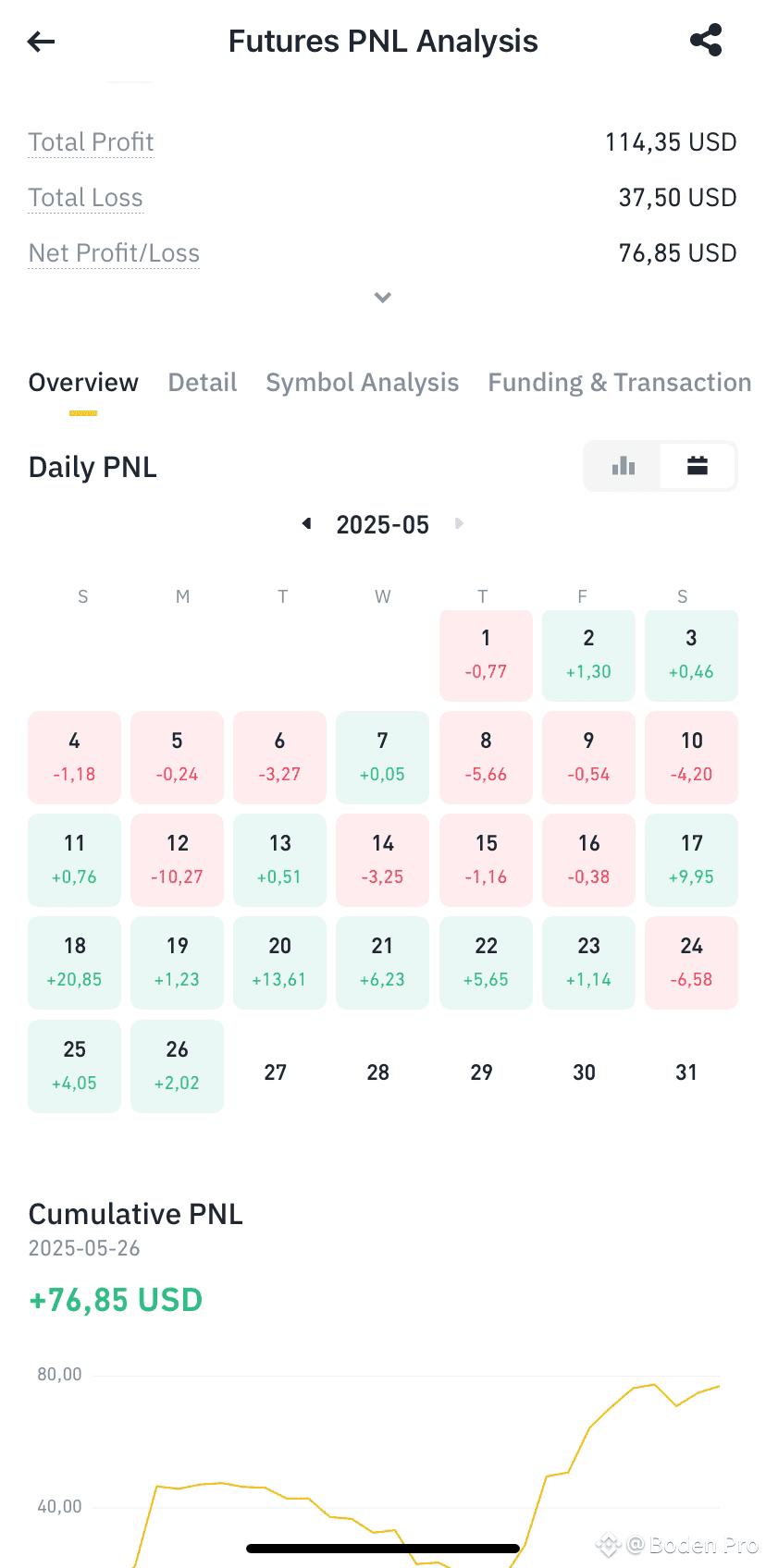The image size is (766, 1568).
Task: Select May 12 cell with -10,27
Action: tap(177, 860)
